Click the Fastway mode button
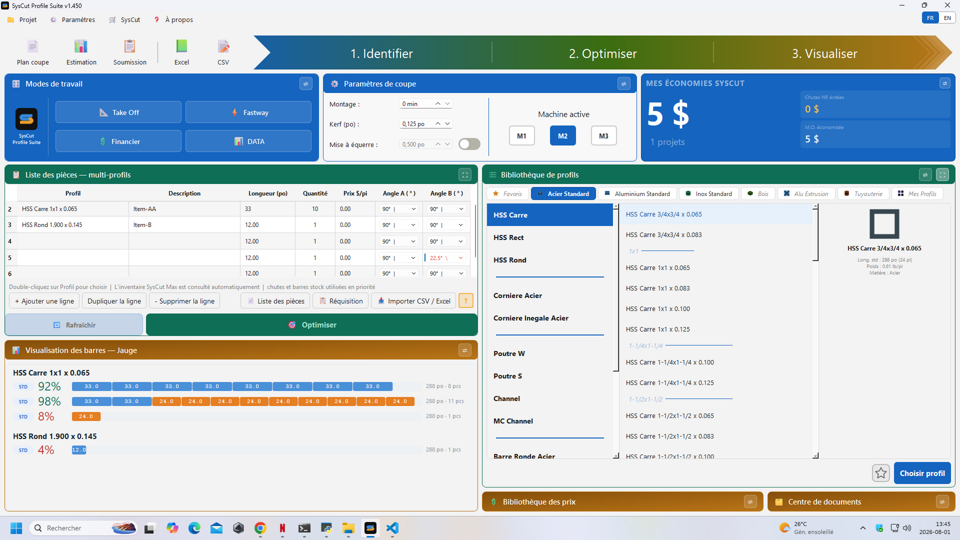The image size is (960, 540). pyautogui.click(x=249, y=112)
